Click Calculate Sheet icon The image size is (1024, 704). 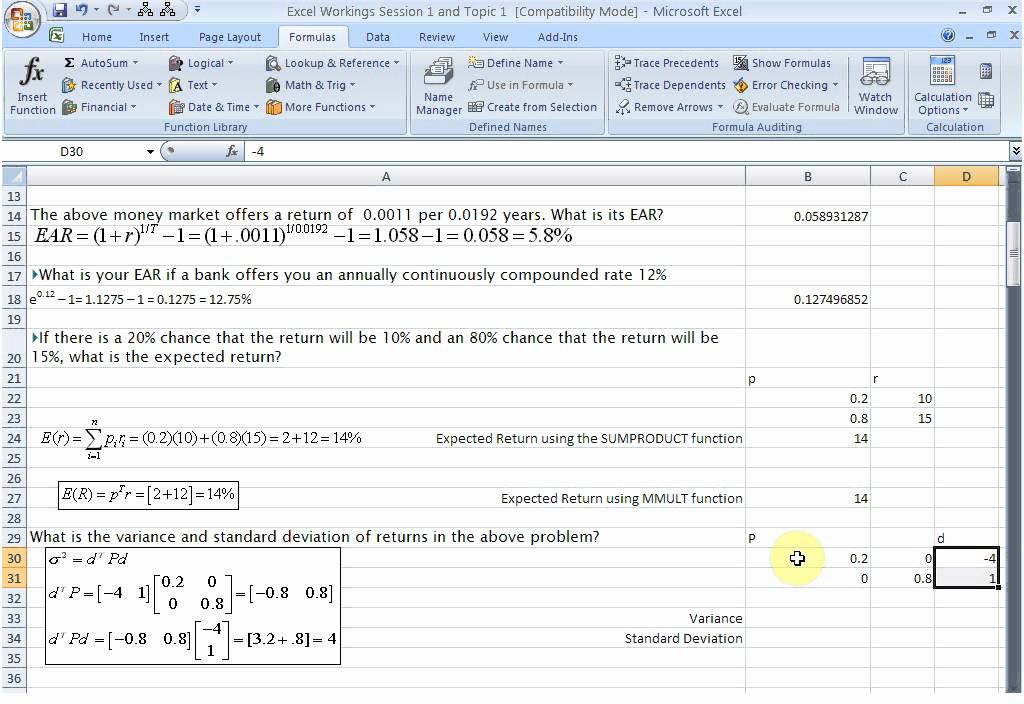pos(986,100)
